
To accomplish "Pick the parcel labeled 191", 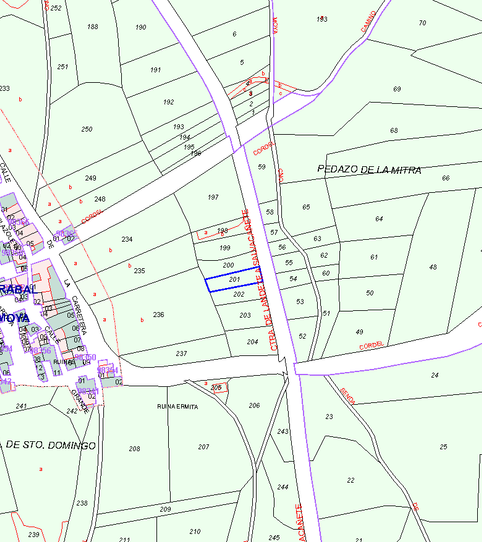I will (x=156, y=70).
